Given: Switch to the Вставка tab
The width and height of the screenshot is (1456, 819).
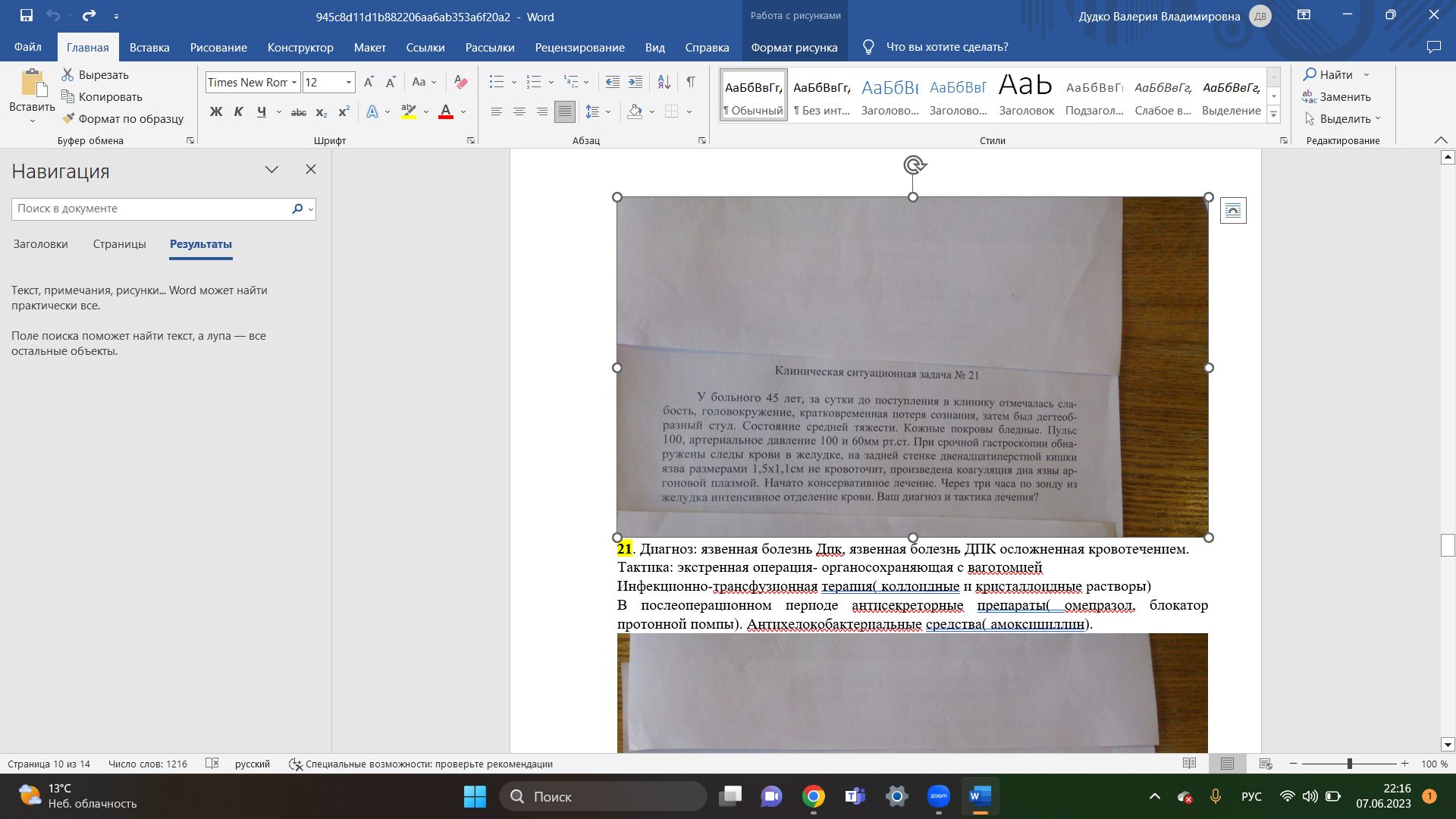Looking at the screenshot, I should [x=149, y=47].
